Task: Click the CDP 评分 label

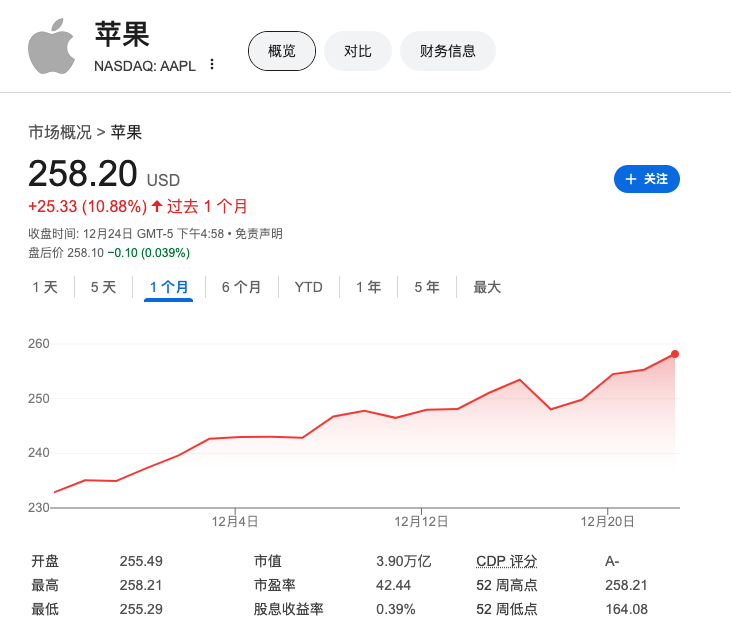Action: pyautogui.click(x=507, y=561)
